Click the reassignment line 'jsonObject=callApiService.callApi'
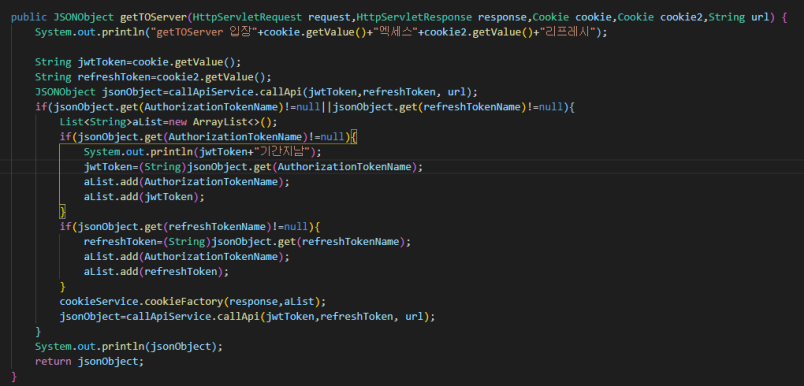Image resolution: width=804 pixels, height=386 pixels. (247, 316)
